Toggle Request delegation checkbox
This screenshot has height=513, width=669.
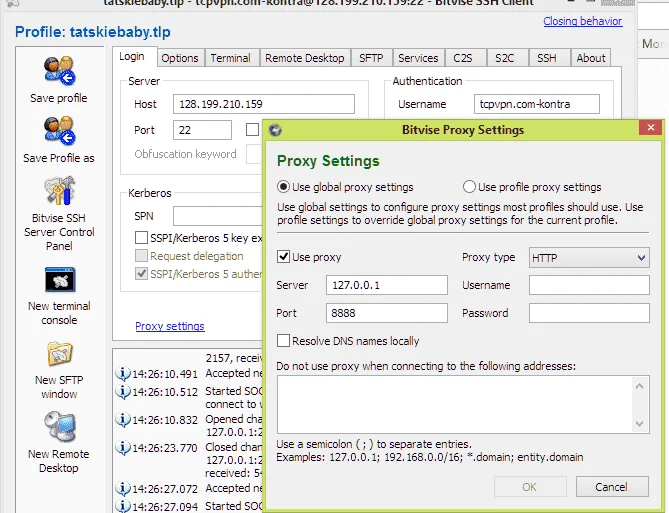141,256
